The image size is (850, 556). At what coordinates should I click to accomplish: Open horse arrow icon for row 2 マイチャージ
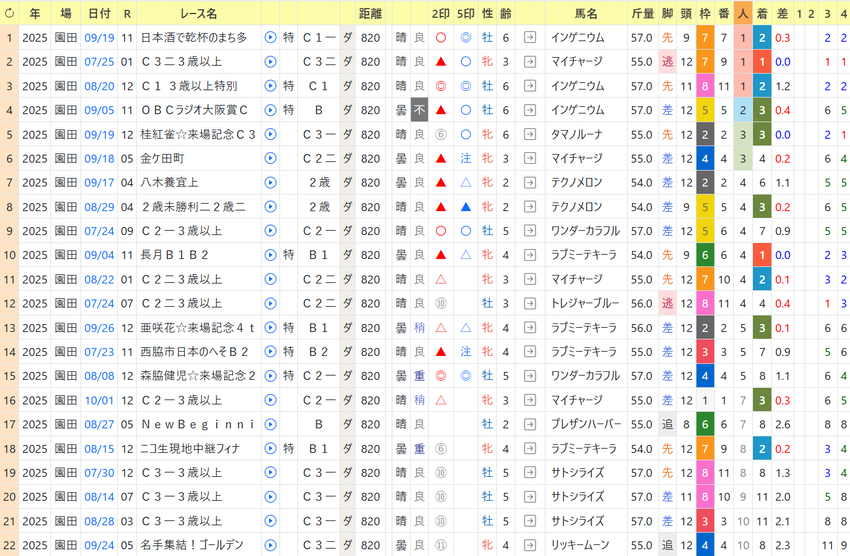tap(530, 62)
